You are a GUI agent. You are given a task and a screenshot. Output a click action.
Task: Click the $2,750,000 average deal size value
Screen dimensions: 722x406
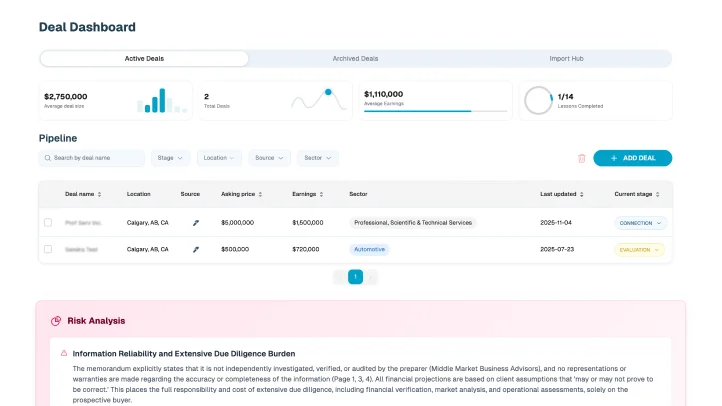pos(65,97)
